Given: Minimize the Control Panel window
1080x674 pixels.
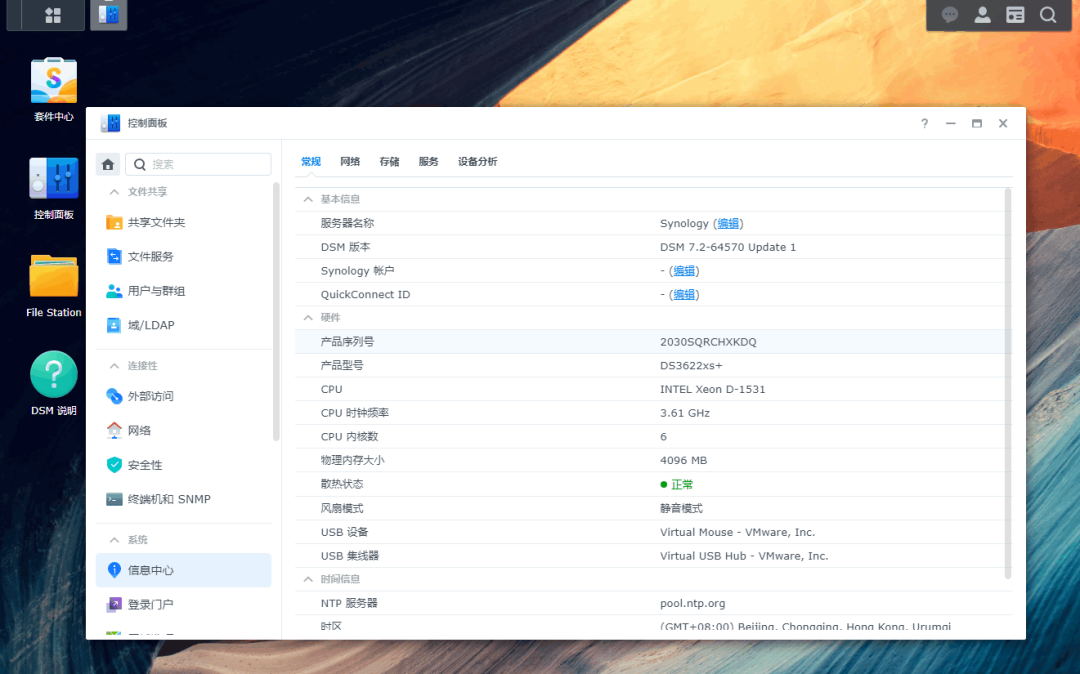Looking at the screenshot, I should (951, 123).
